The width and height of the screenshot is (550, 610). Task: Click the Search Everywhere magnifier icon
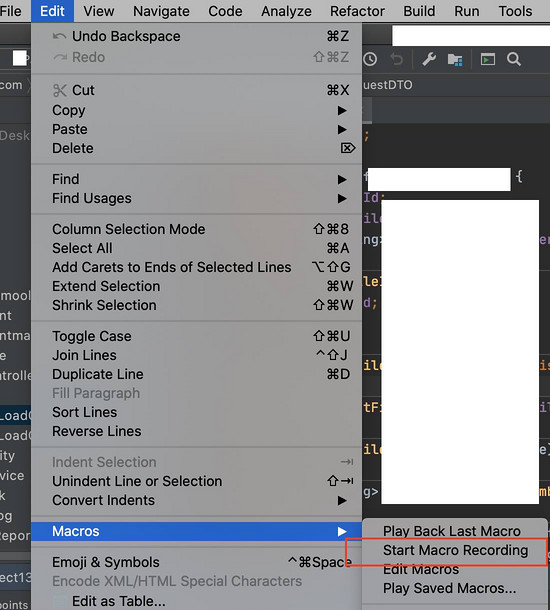click(514, 59)
